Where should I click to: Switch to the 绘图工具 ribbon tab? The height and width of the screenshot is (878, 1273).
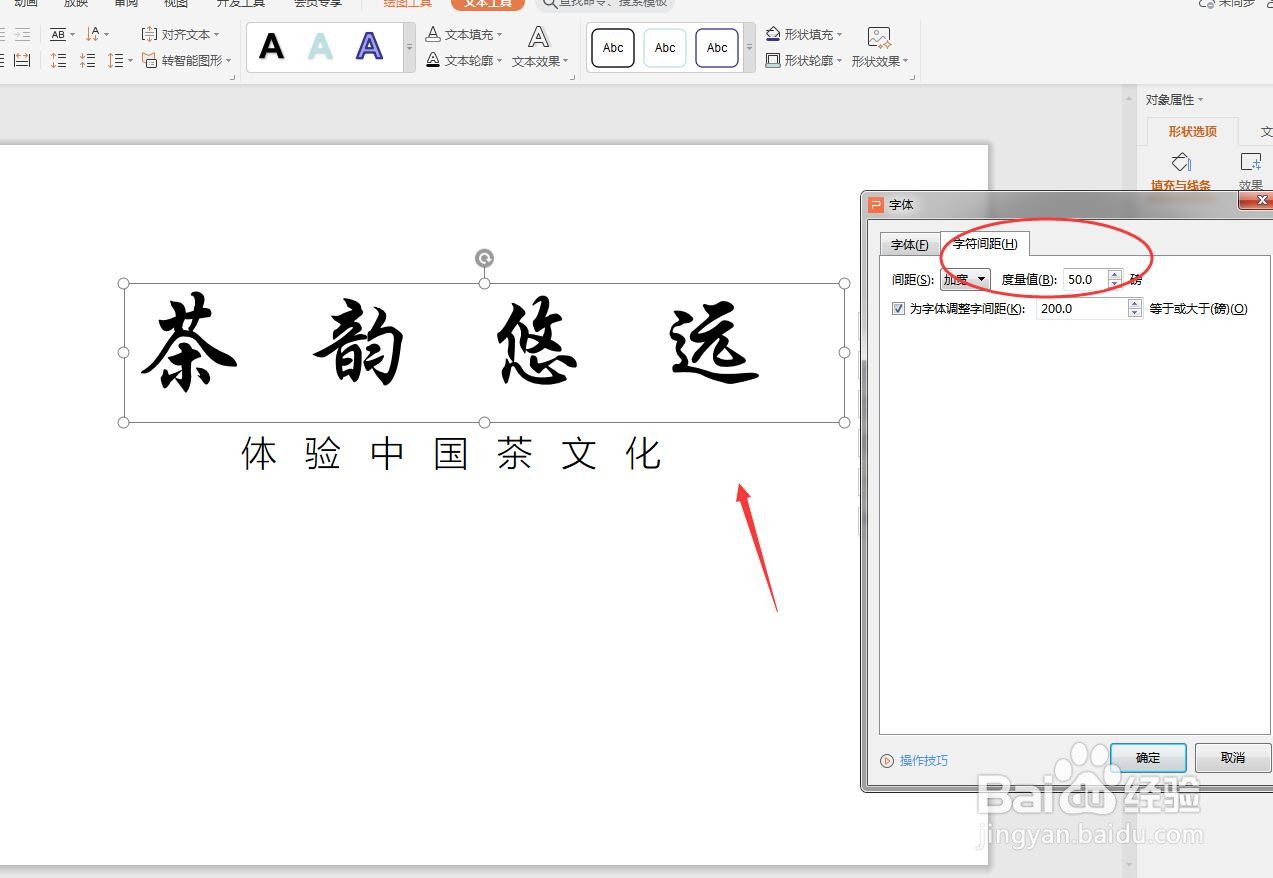tap(408, 4)
